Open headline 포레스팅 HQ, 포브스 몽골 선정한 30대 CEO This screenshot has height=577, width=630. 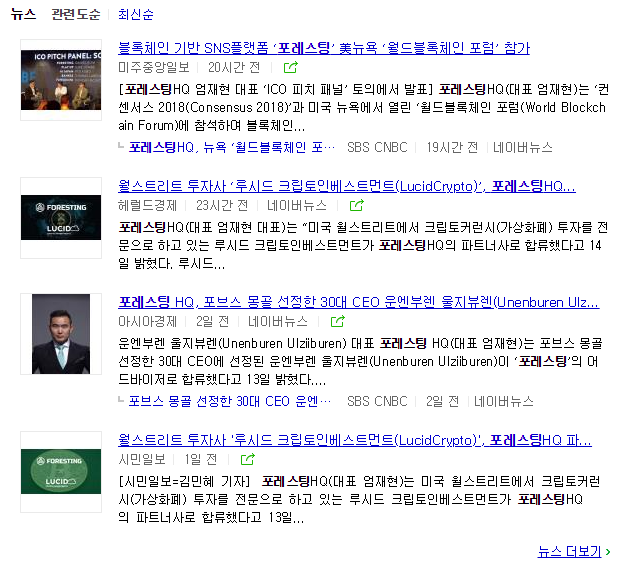(359, 302)
